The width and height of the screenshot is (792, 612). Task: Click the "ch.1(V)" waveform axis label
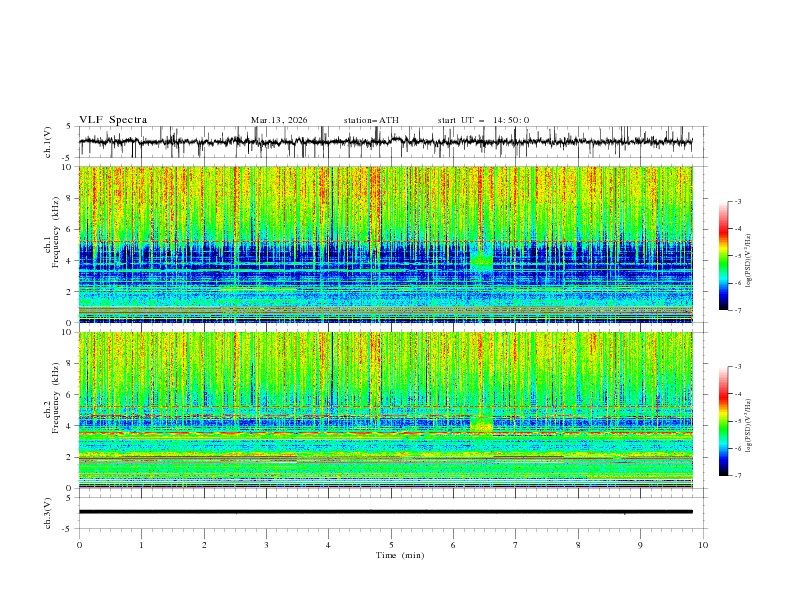(x=48, y=142)
